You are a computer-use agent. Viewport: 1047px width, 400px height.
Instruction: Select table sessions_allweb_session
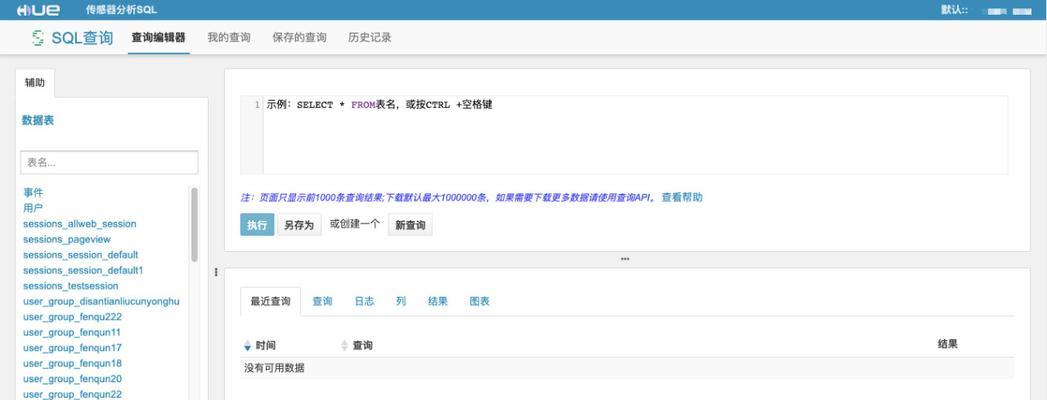tap(79, 224)
